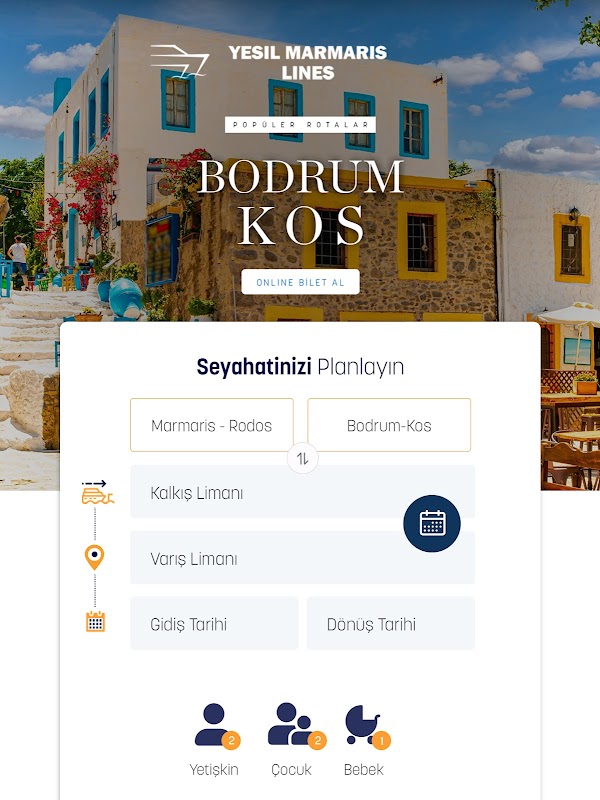Image resolution: width=600 pixels, height=800 pixels.
Task: Click the Yesil Marmaris Lines ship logo
Action: 180,61
